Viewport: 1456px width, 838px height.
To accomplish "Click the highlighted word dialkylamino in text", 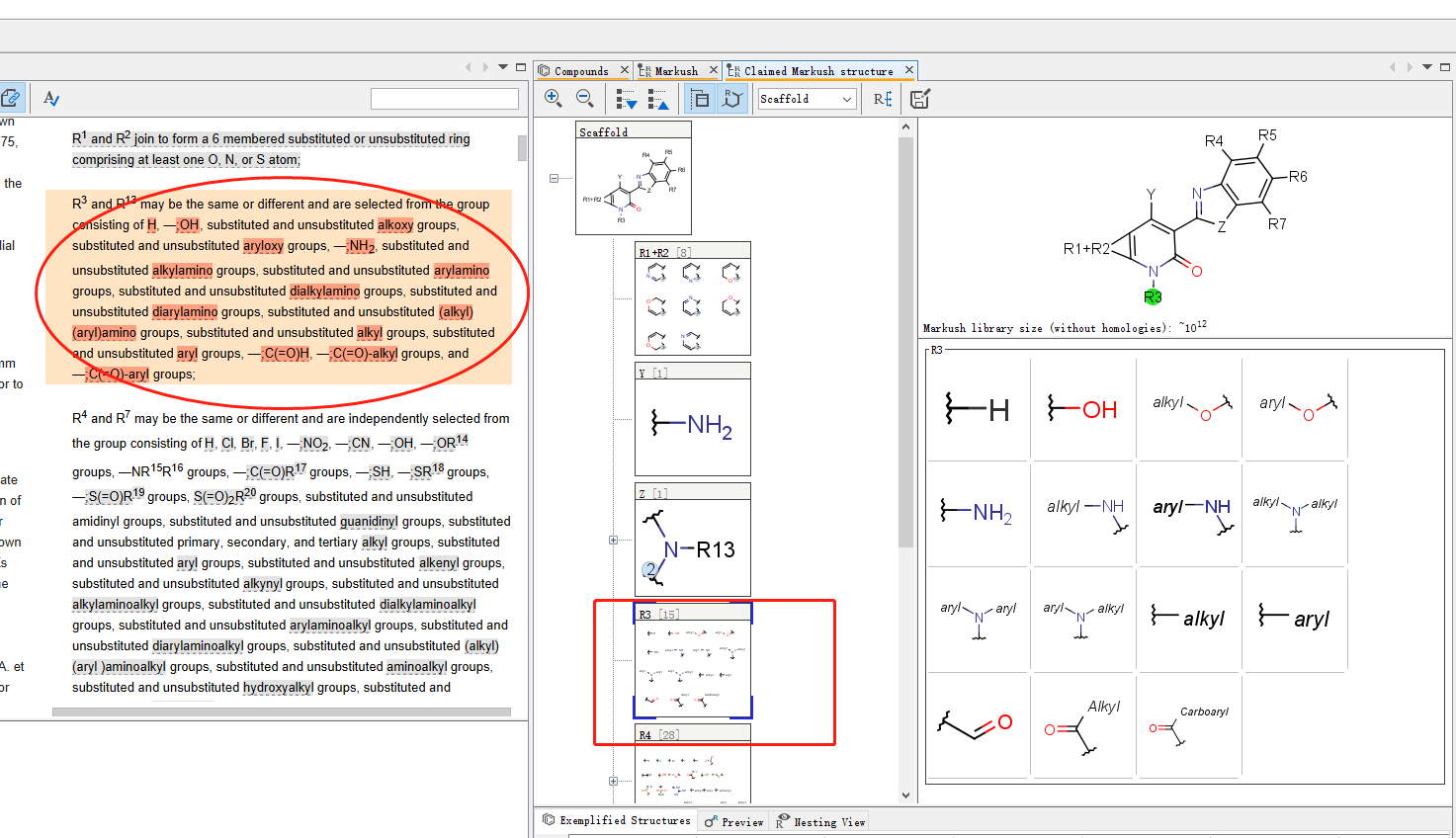I will [324, 292].
